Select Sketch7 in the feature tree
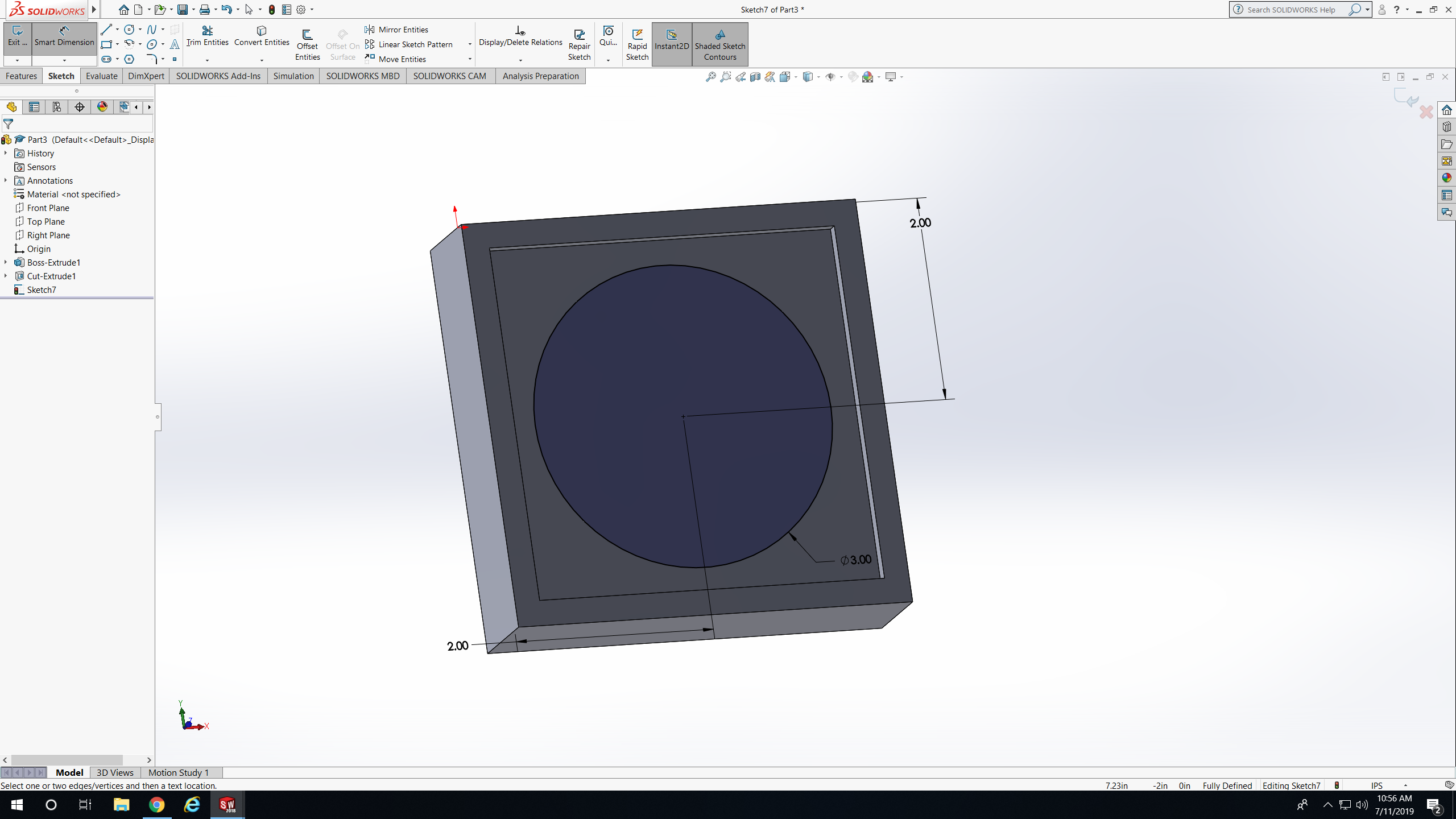1456x819 pixels. pos(41,290)
